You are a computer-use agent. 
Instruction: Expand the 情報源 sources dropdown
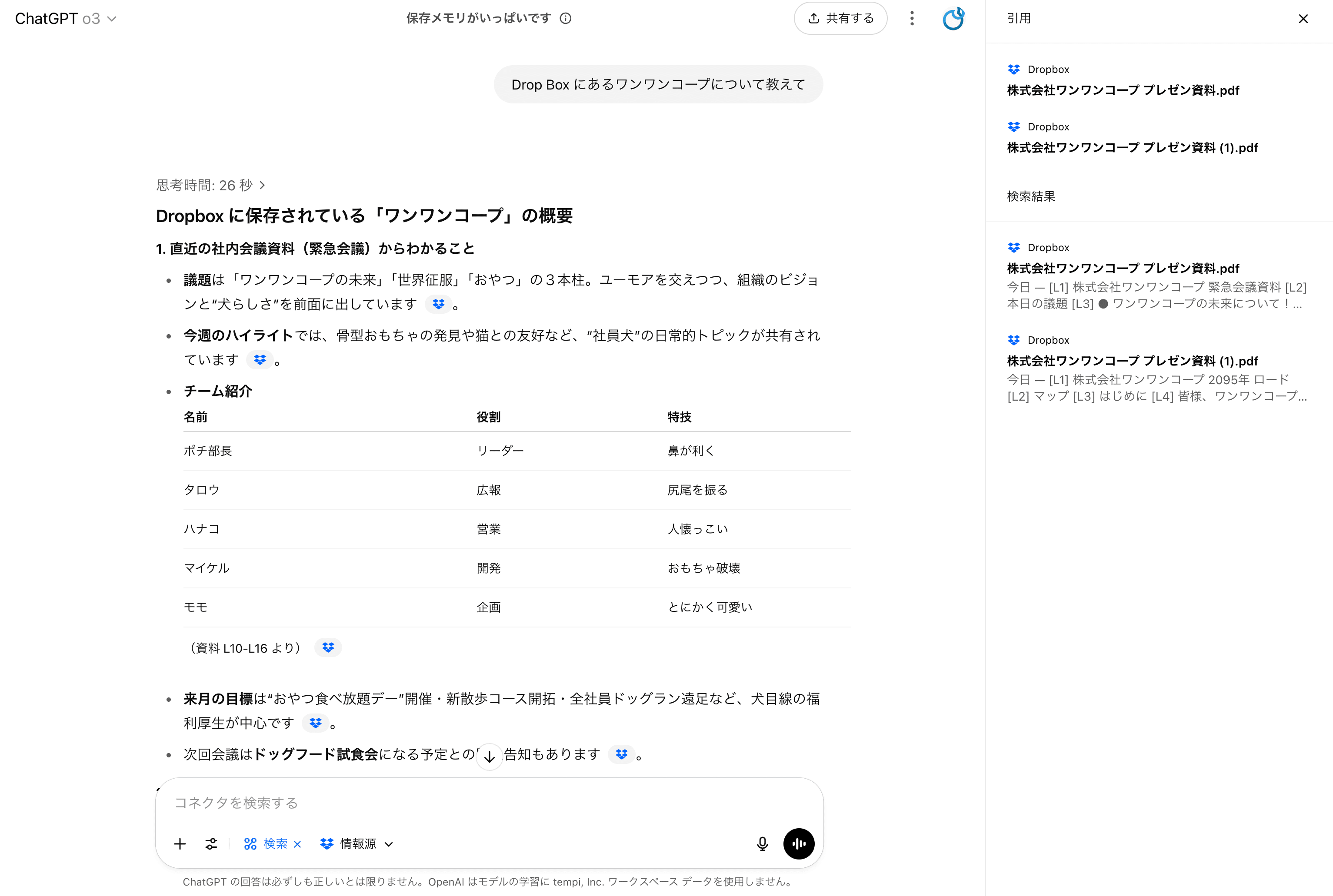[357, 844]
